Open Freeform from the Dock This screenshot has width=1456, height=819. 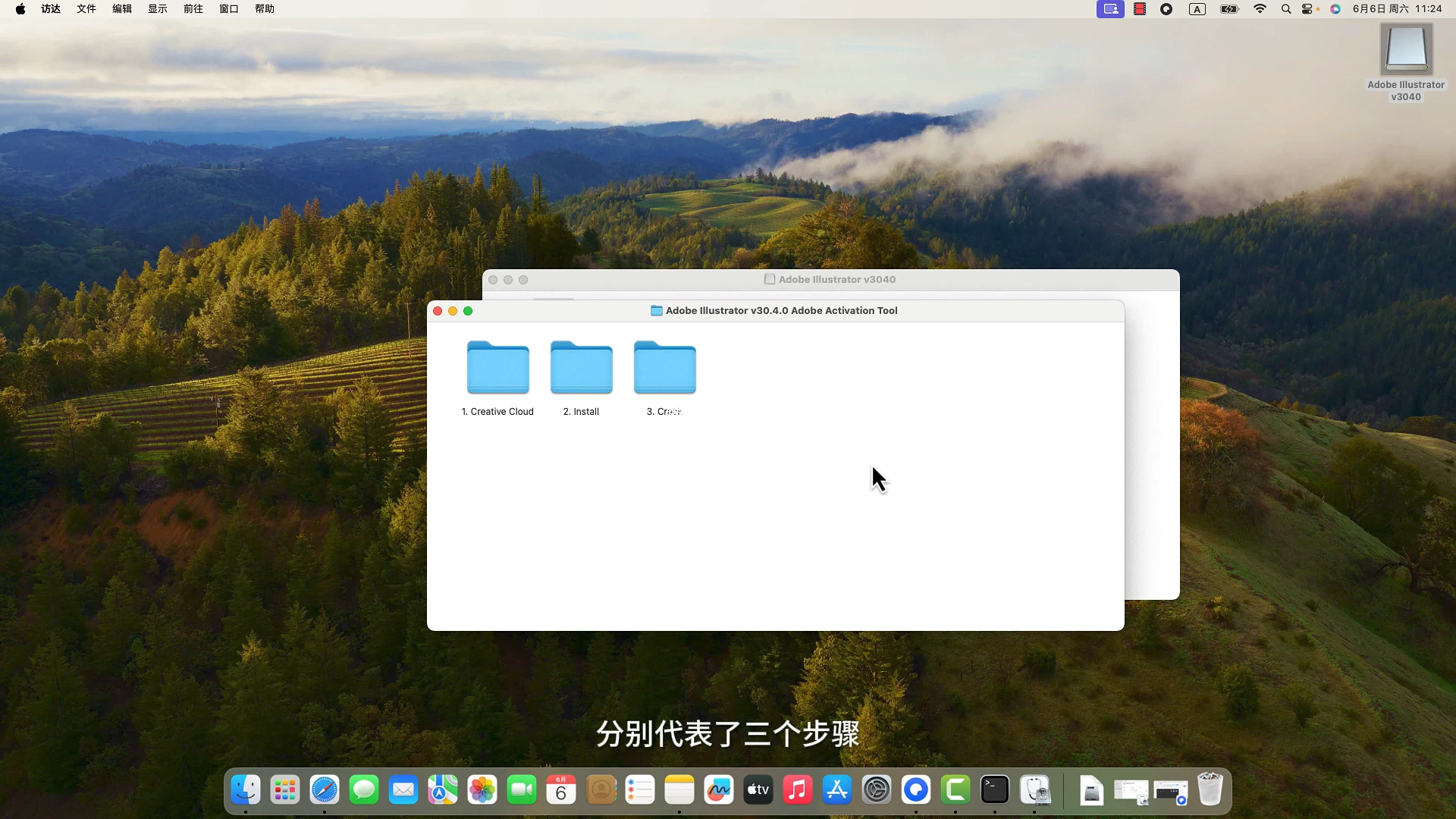pyautogui.click(x=719, y=790)
